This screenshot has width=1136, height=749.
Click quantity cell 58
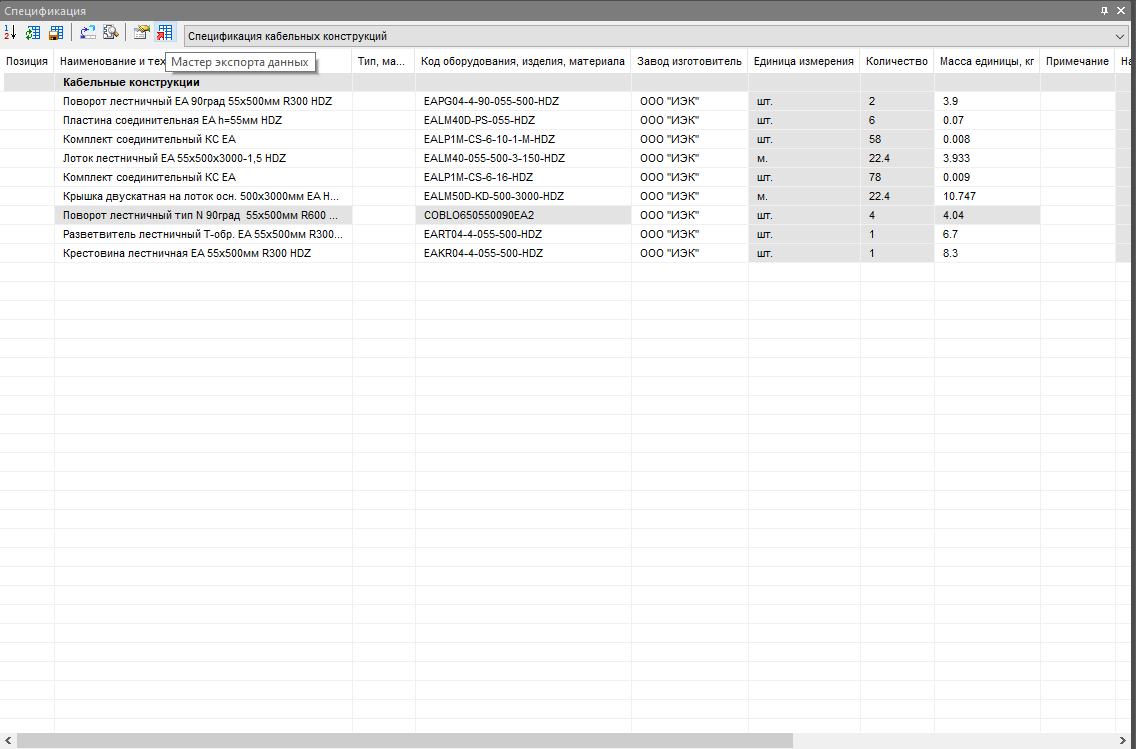click(x=897, y=139)
